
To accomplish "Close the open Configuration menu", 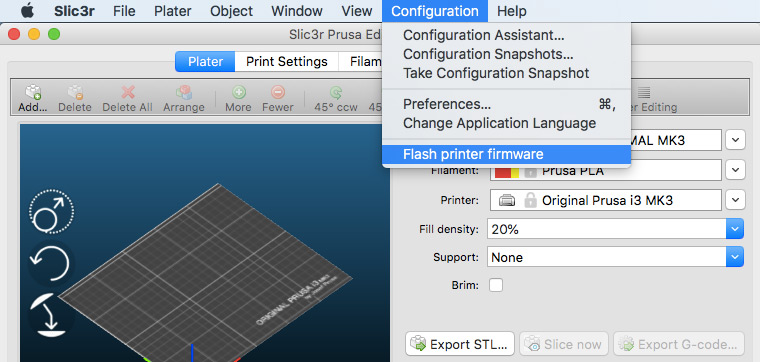I will point(435,11).
